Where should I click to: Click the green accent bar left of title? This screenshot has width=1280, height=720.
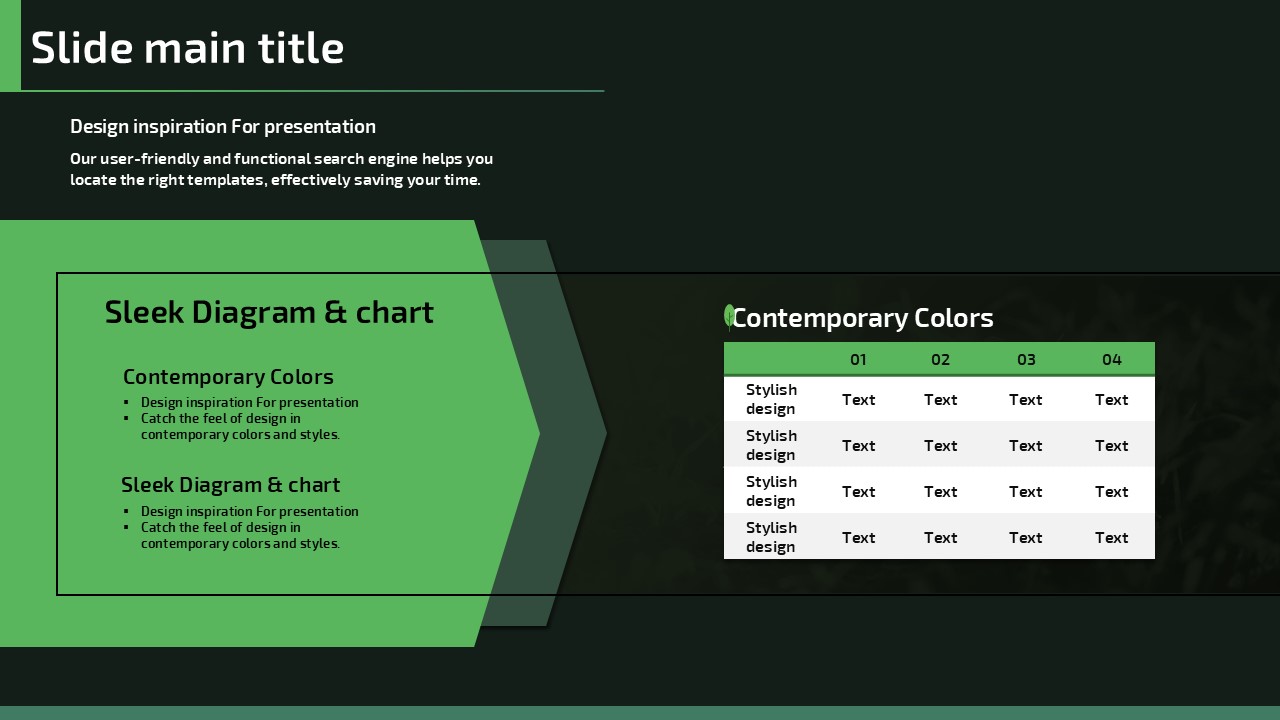click(x=10, y=45)
